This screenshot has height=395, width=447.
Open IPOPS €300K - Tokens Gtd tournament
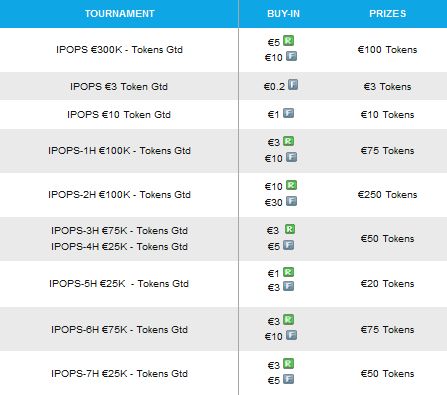(x=119, y=50)
